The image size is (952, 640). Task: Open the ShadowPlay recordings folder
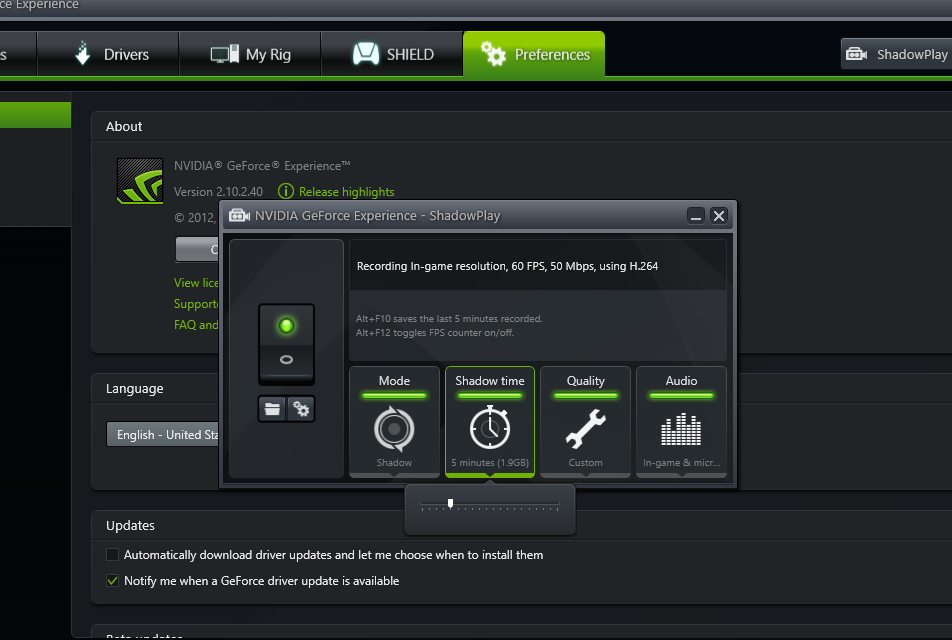(x=272, y=409)
